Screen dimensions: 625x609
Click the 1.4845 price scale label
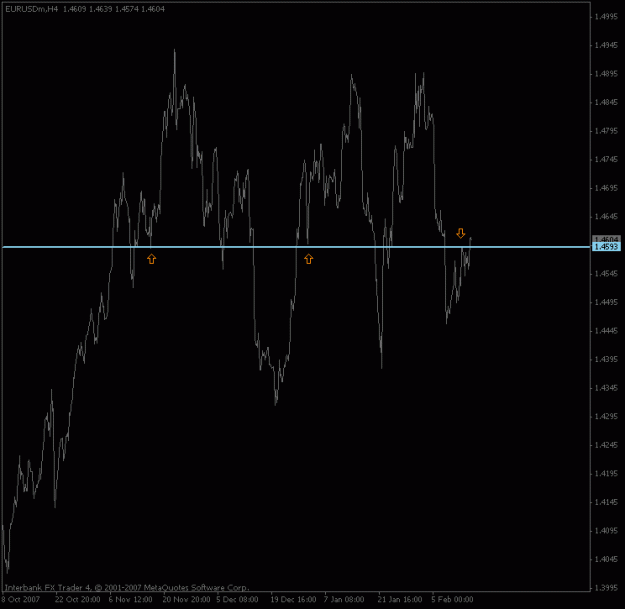point(606,102)
